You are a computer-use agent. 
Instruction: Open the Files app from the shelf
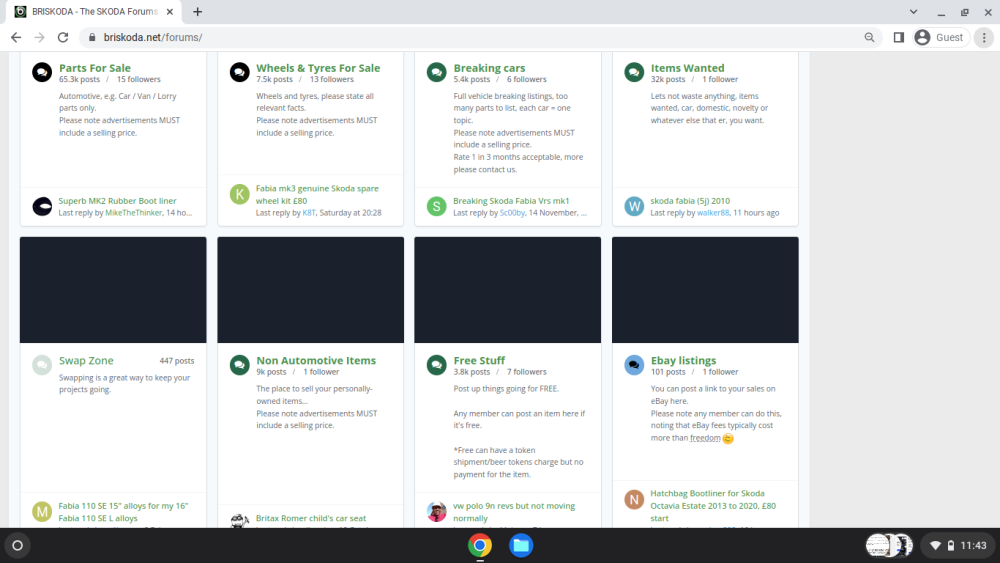click(520, 545)
